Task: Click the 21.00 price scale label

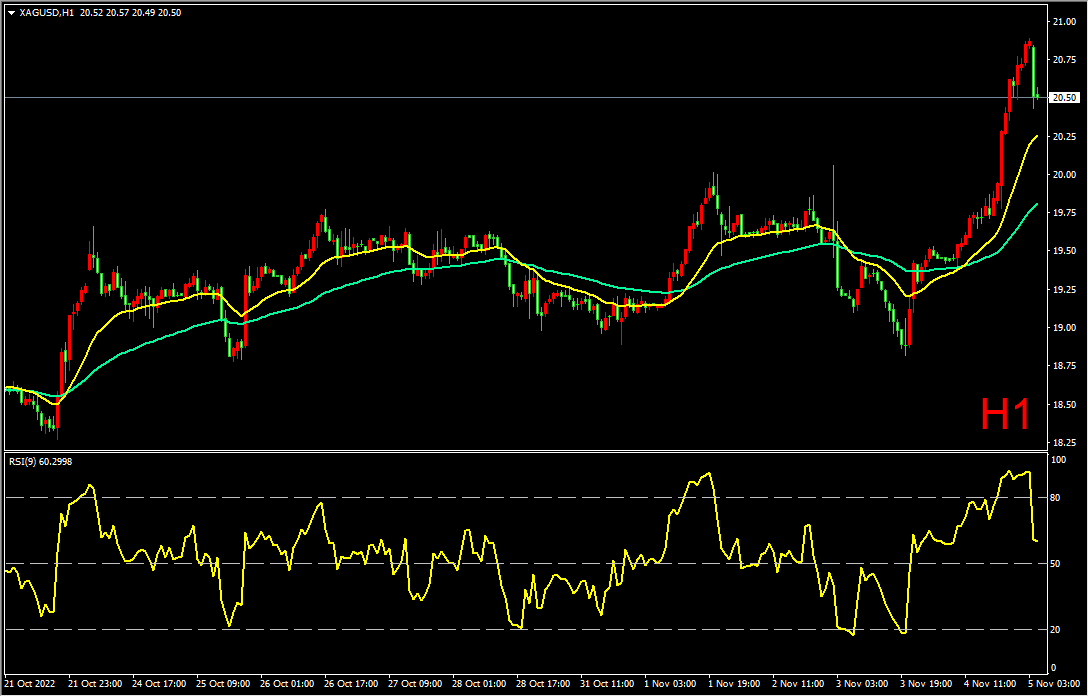Action: (x=1065, y=22)
